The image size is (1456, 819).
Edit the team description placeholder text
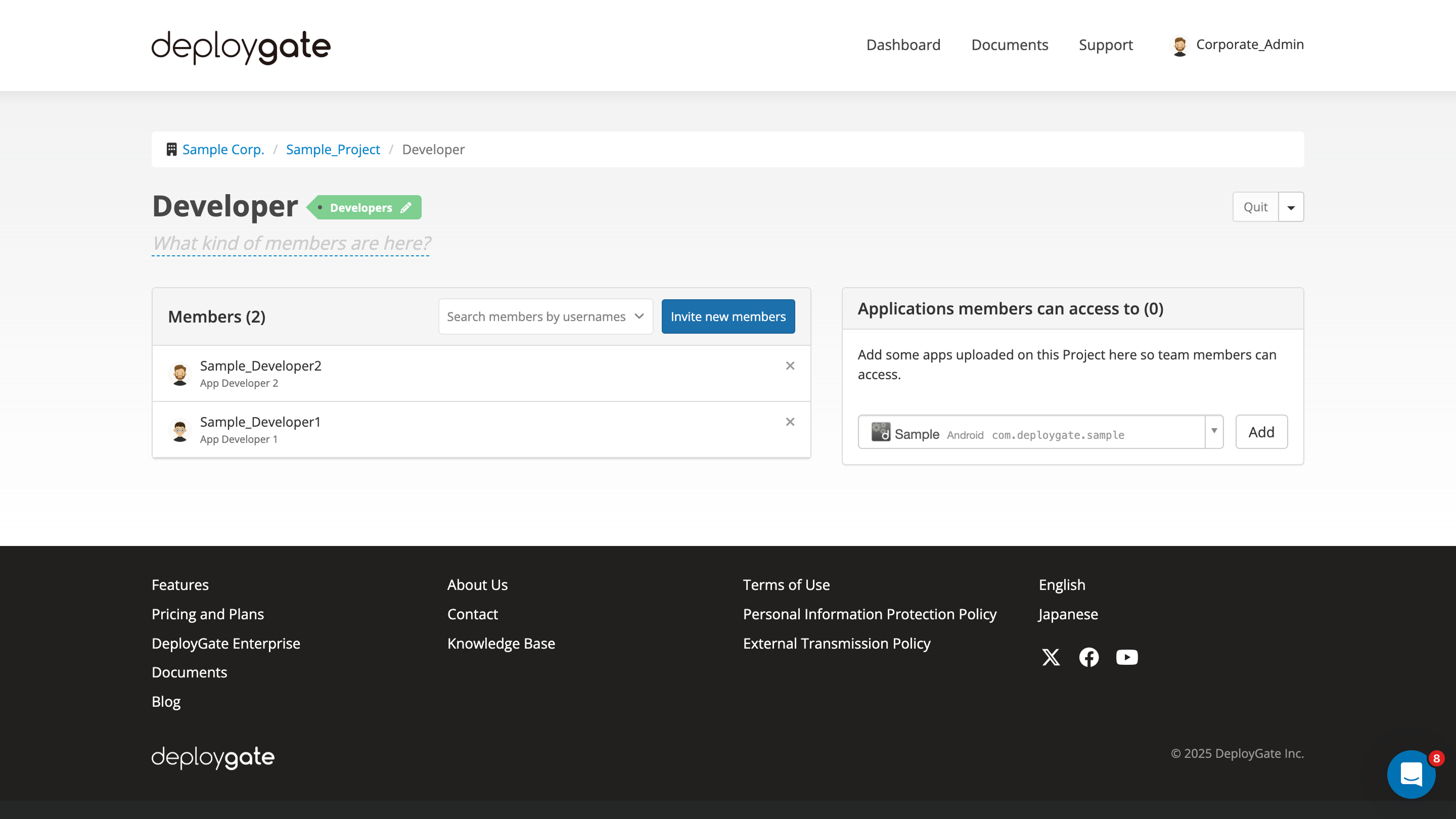coord(291,243)
